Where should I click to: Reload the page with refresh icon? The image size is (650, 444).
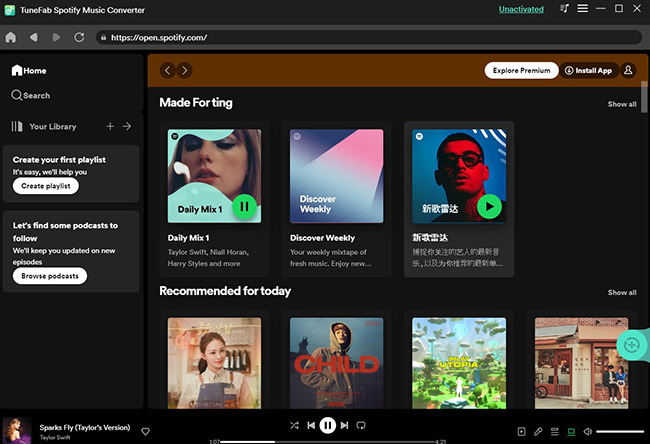pos(79,38)
